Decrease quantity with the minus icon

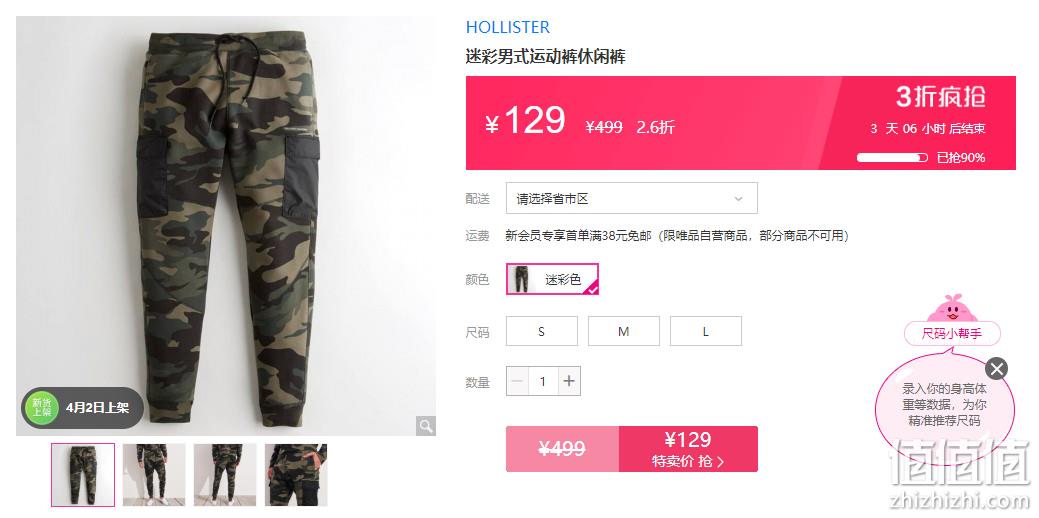pyautogui.click(x=518, y=381)
